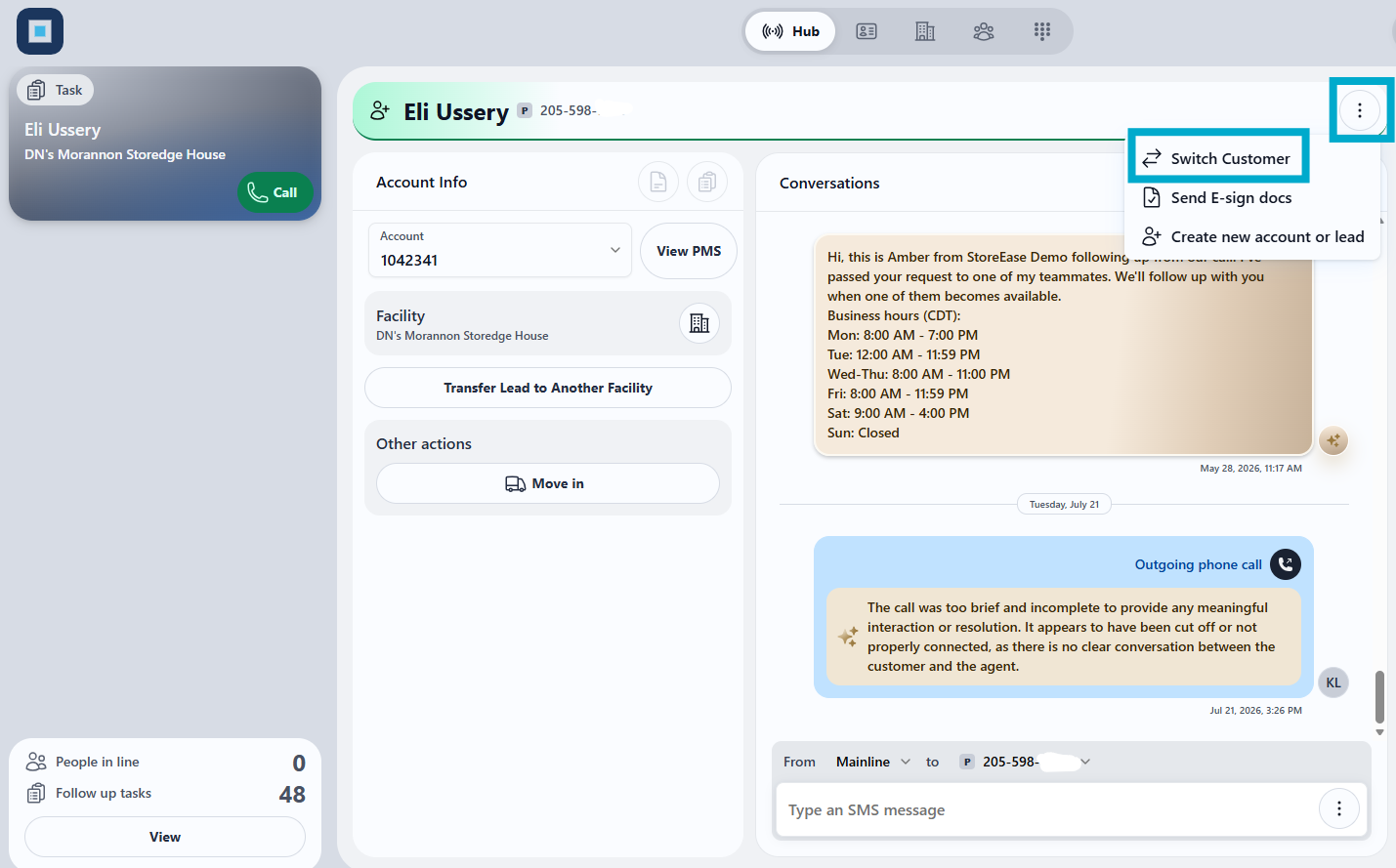Open the three-dot customer options menu
This screenshot has width=1396, height=868.
(1360, 110)
